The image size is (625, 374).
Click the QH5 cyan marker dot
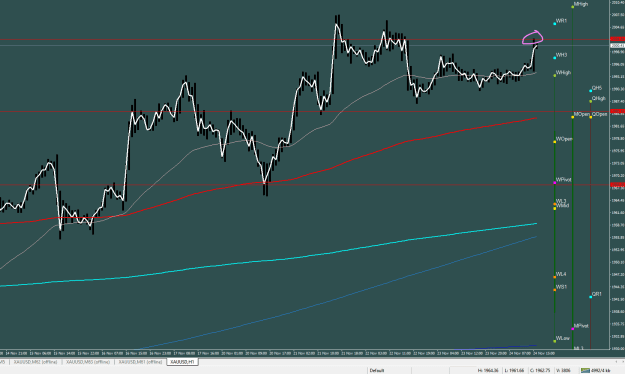click(590, 91)
